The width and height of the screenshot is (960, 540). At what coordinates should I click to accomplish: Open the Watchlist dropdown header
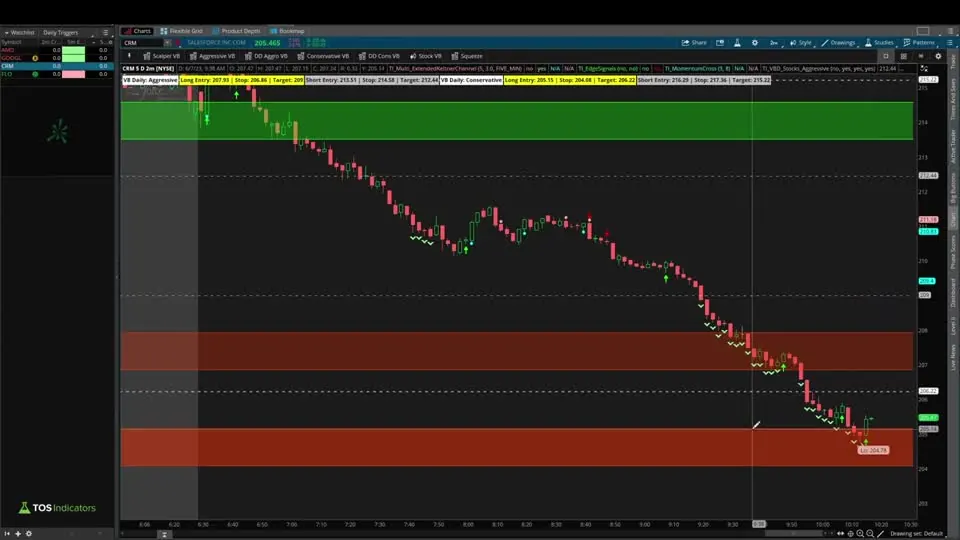[20, 32]
